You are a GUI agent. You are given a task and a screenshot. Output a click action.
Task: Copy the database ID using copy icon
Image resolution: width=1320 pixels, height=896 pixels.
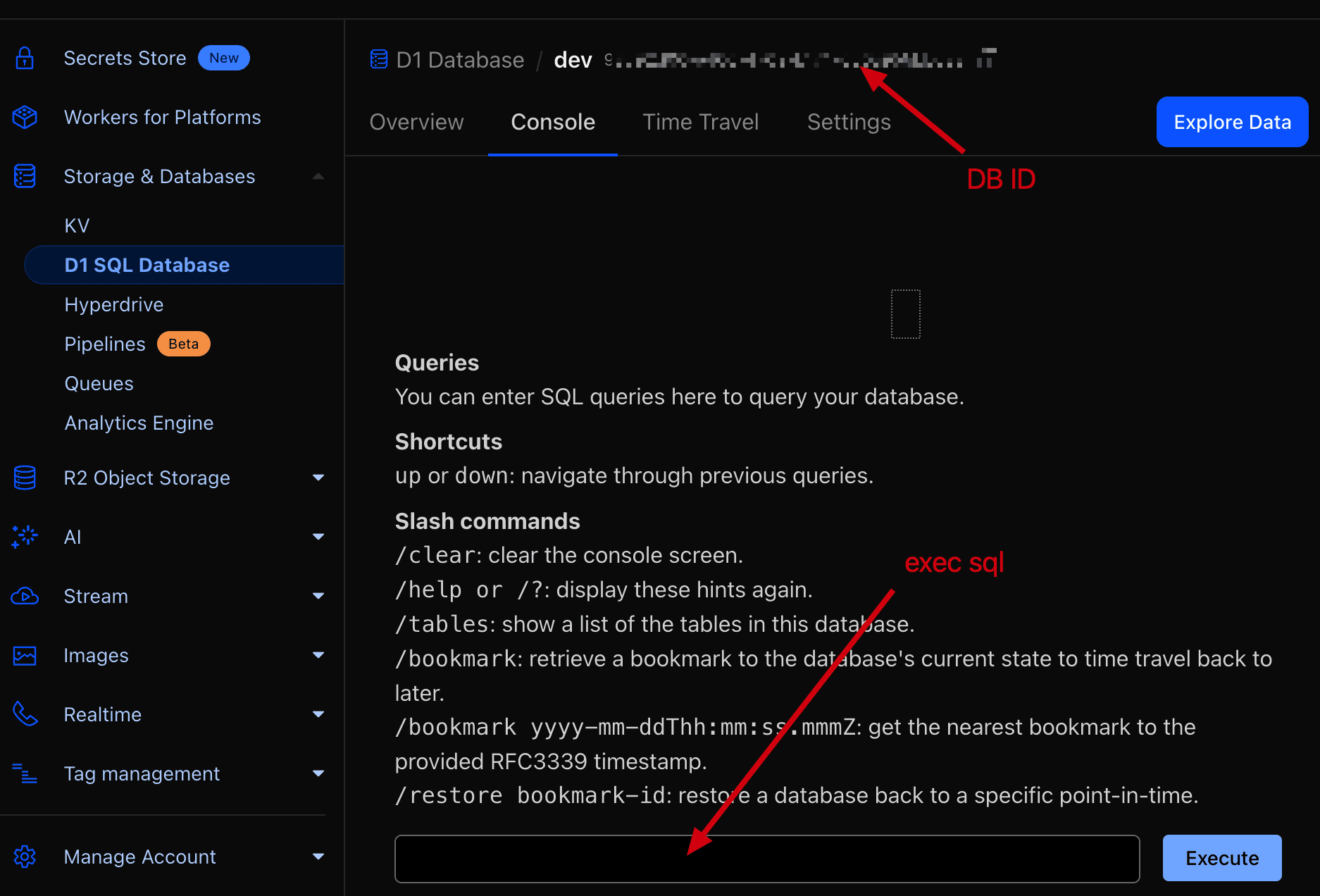(986, 59)
